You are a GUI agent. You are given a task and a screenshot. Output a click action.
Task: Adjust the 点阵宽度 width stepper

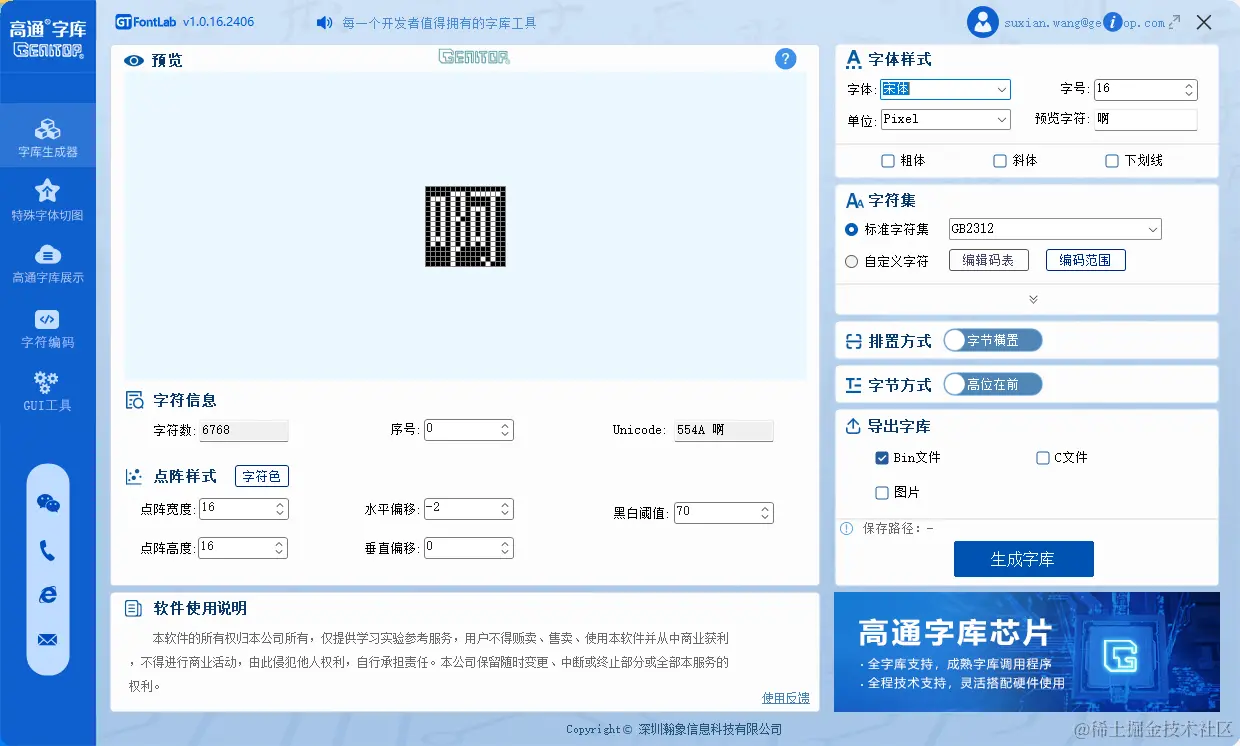(x=280, y=509)
